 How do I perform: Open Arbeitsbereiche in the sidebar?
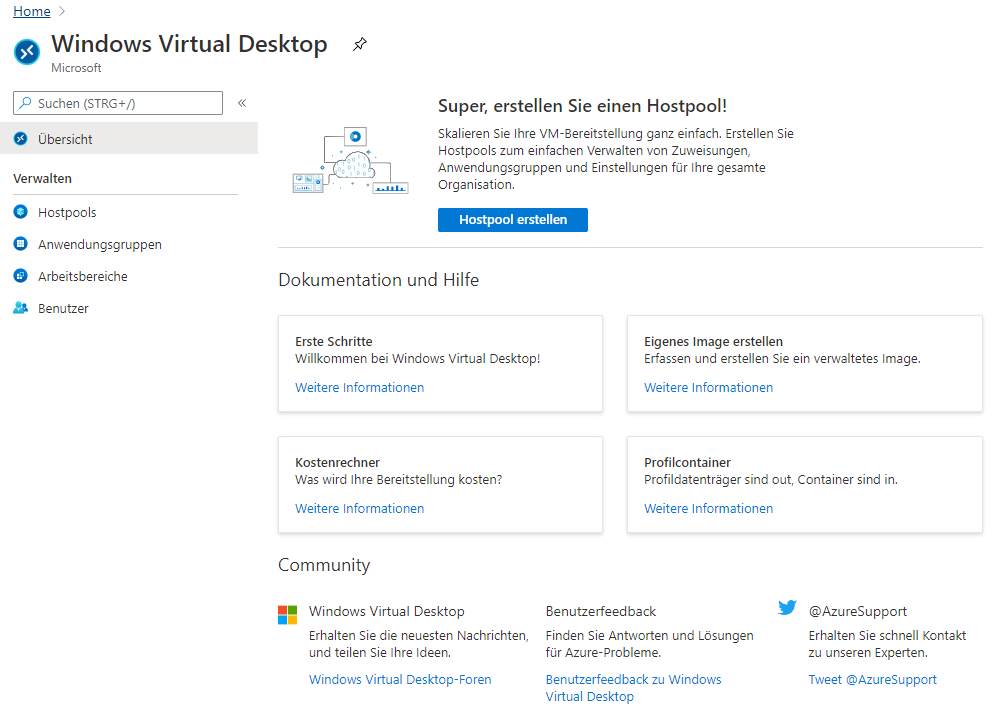pos(83,276)
